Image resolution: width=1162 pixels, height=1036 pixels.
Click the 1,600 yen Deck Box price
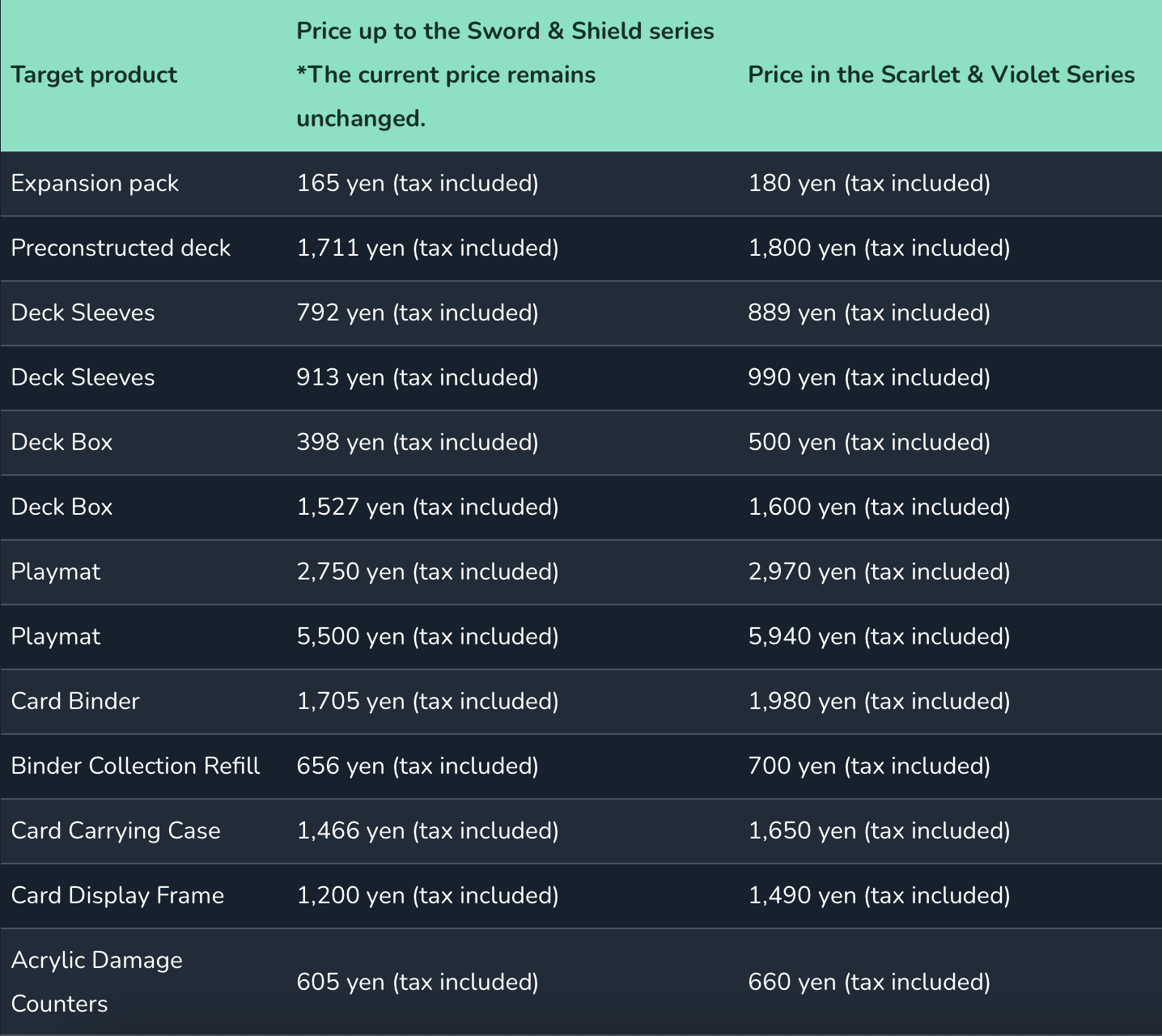tap(879, 507)
